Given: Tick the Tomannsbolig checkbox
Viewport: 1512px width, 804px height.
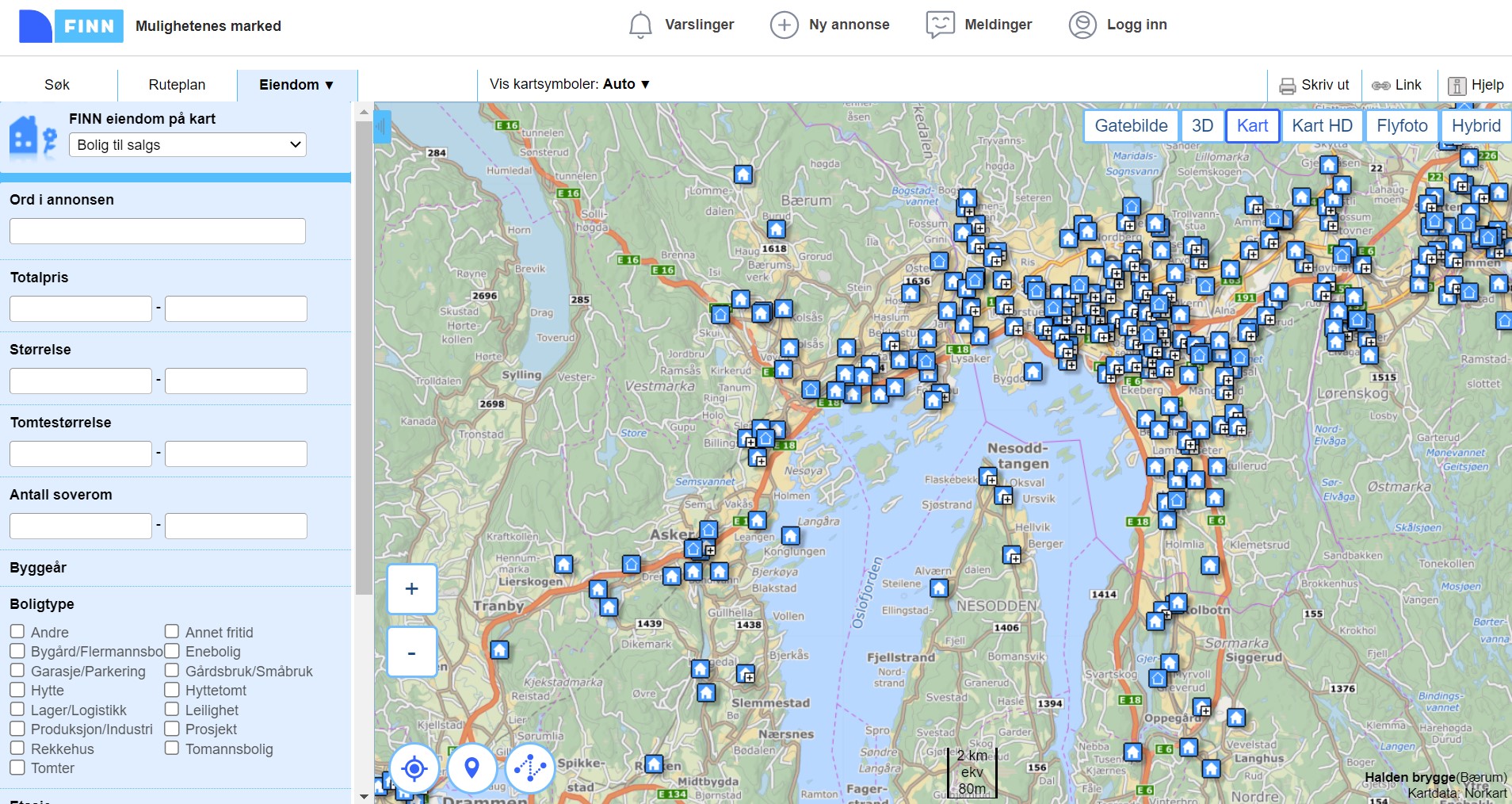Looking at the screenshot, I should (172, 748).
